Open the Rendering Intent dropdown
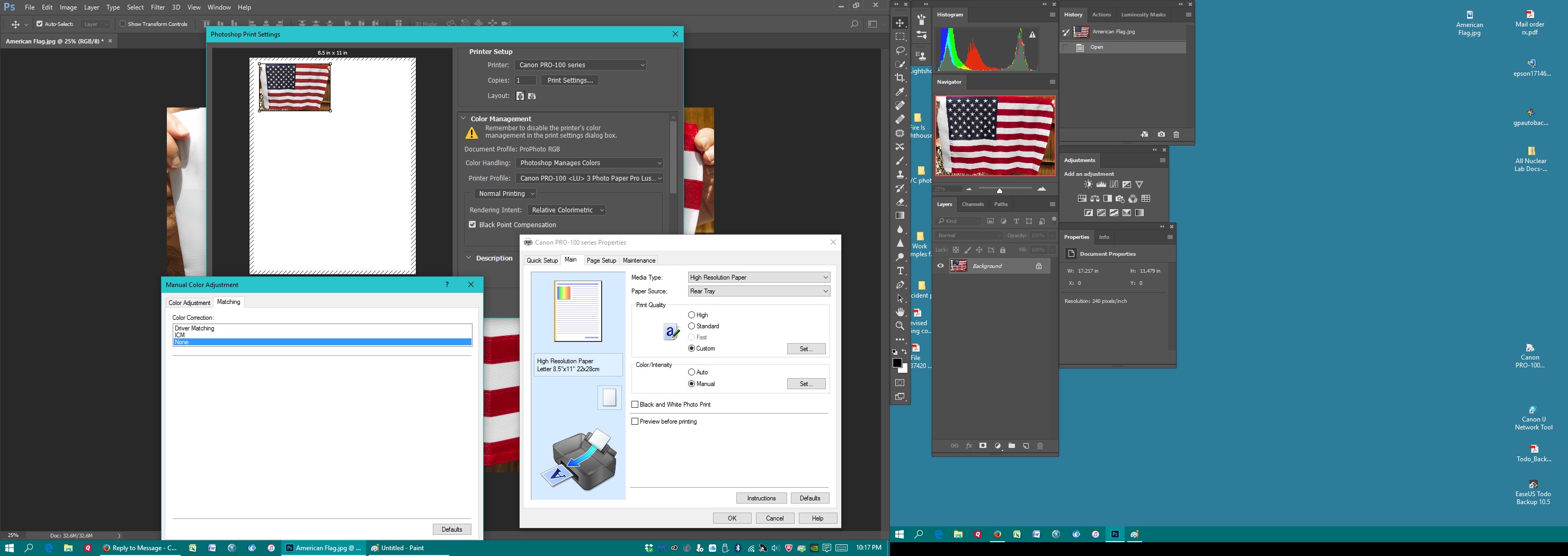The height and width of the screenshot is (556, 1568). (566, 210)
